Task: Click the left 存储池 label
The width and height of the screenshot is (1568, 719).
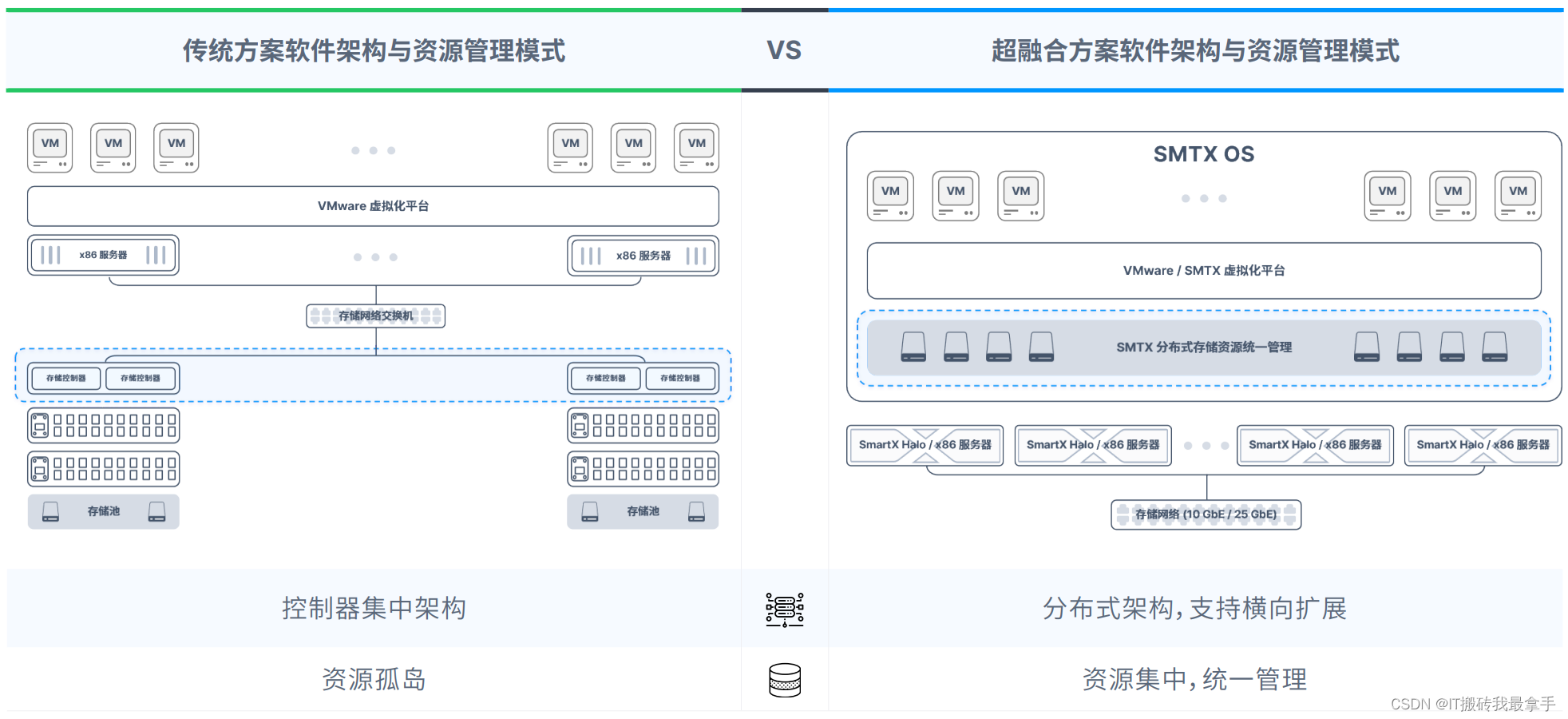Action: pyautogui.click(x=104, y=511)
